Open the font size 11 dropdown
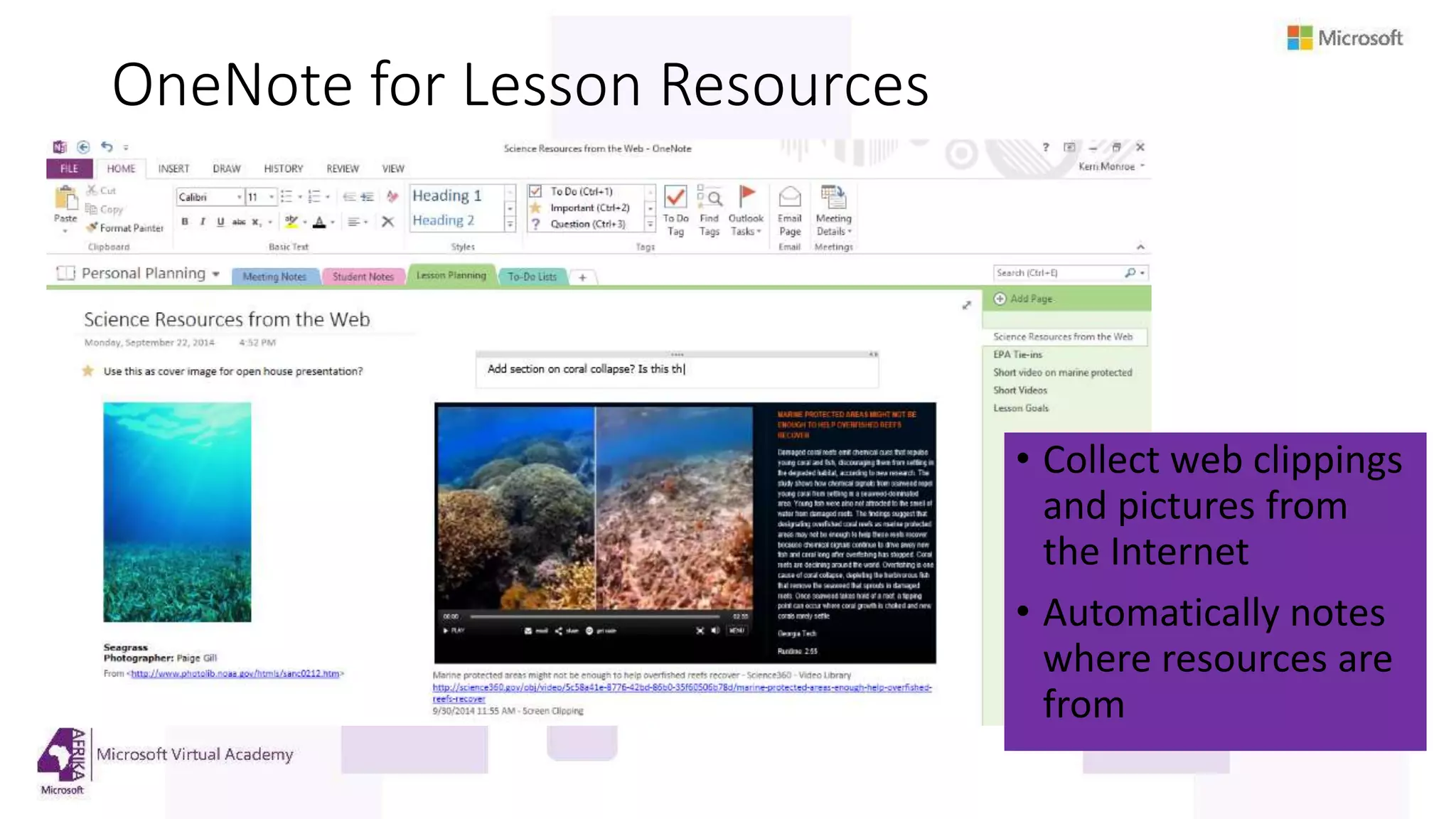This screenshot has height=819, width=1456. [272, 197]
